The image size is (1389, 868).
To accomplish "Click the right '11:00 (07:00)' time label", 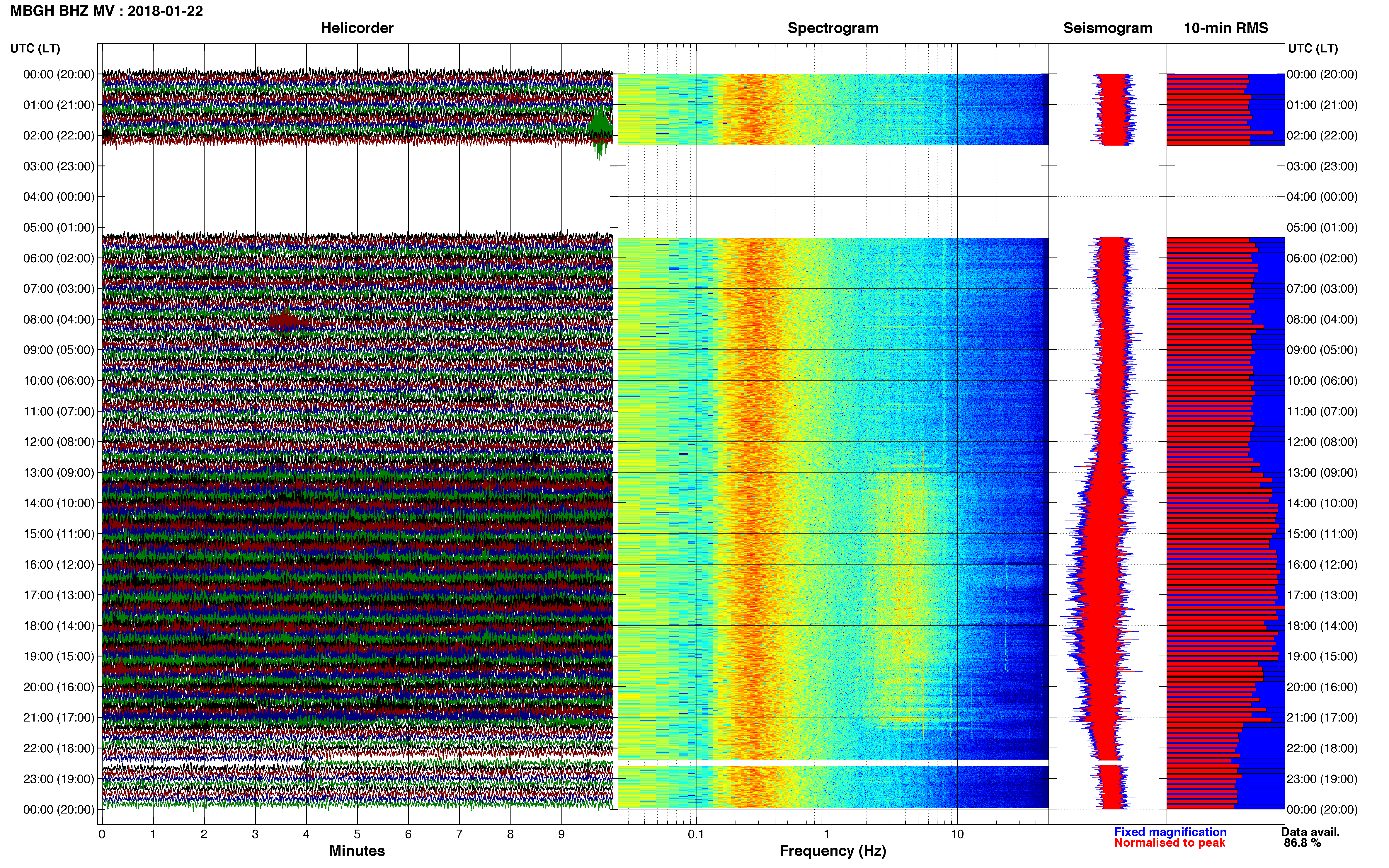I will click(1322, 412).
